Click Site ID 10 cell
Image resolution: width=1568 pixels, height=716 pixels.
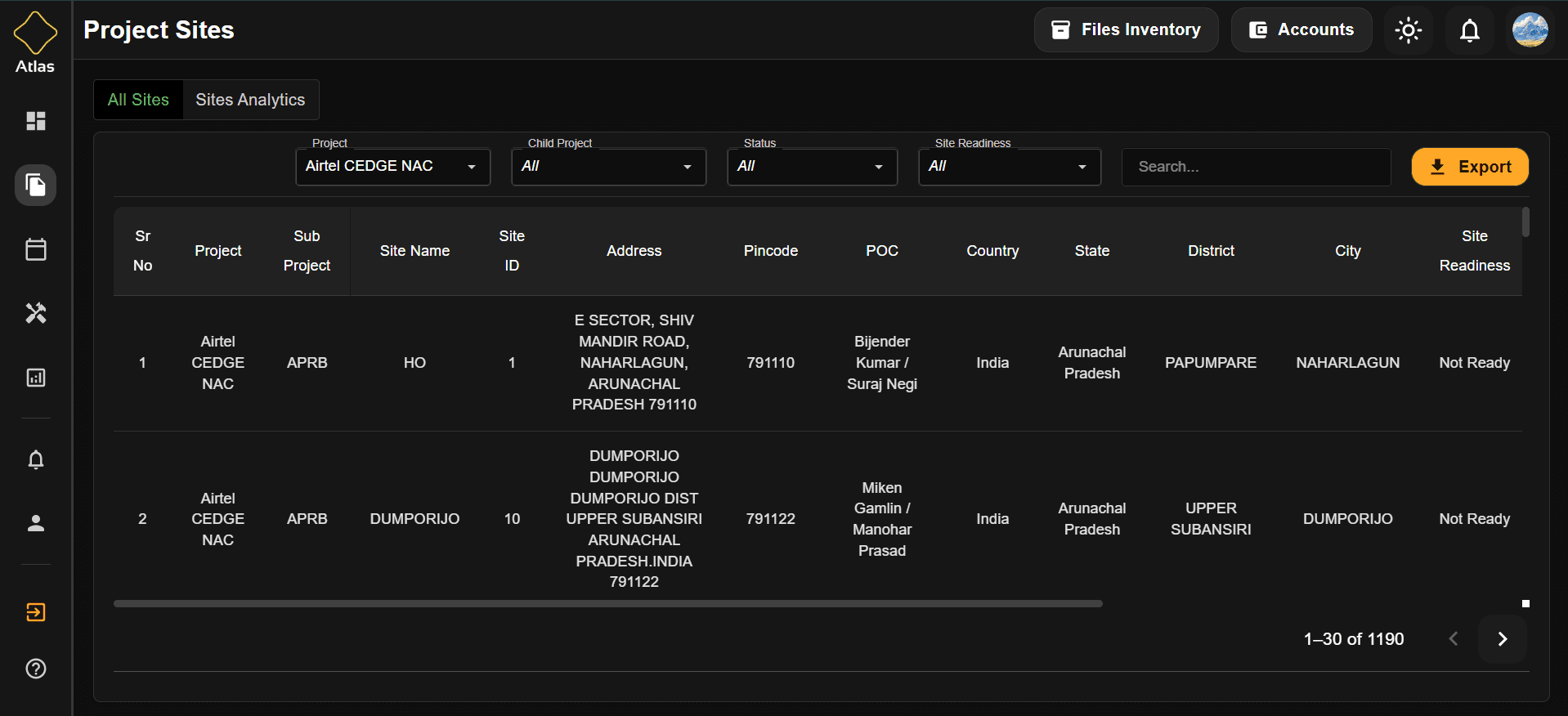click(512, 519)
